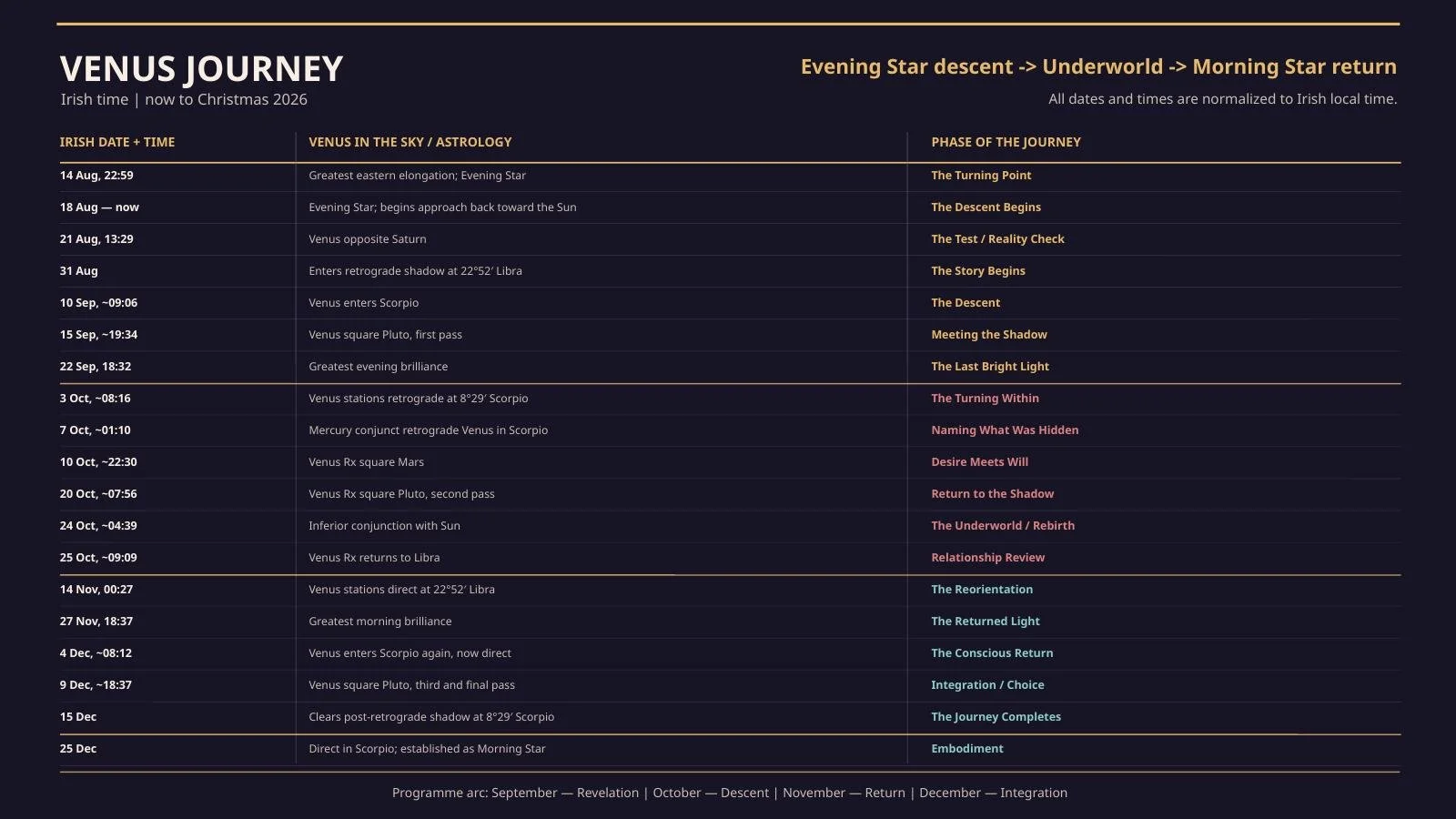Click The Story Begins phase label
Screen dimensions: 1456x819
(x=978, y=271)
